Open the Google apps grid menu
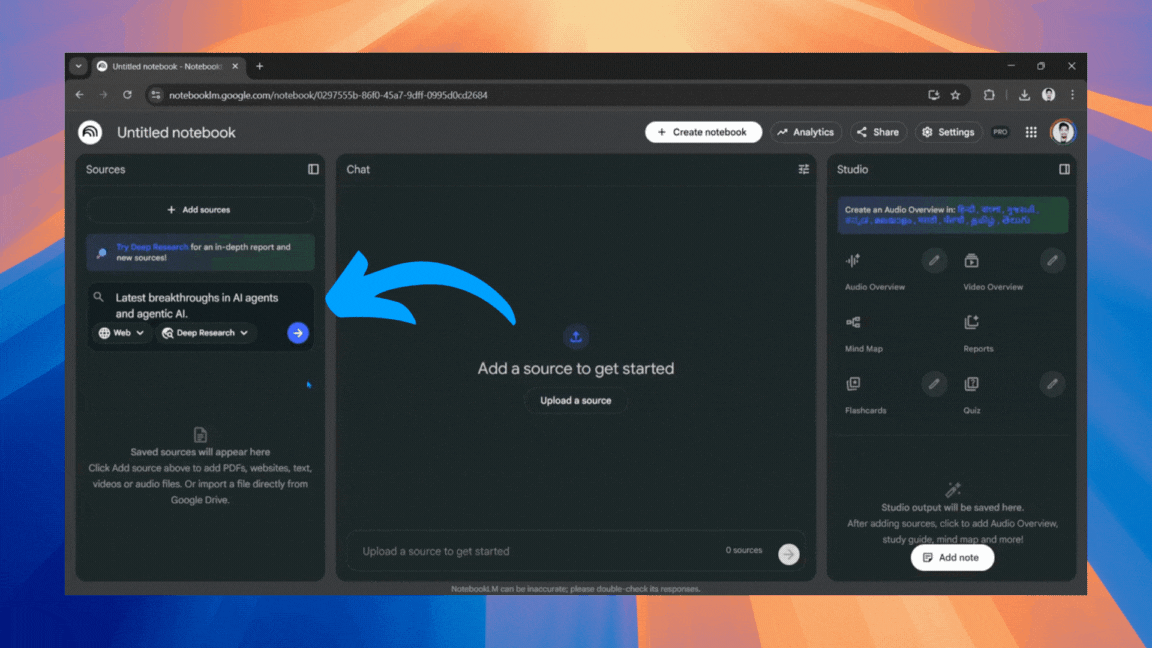 click(x=1030, y=131)
